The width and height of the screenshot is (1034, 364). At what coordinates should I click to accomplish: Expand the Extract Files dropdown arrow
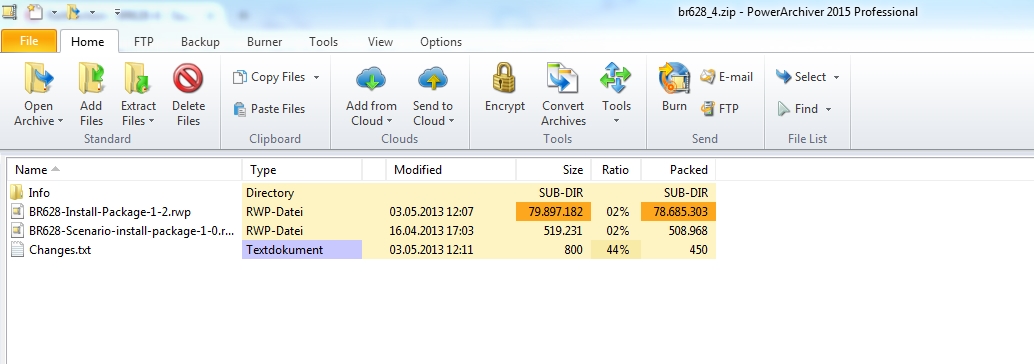click(x=151, y=121)
